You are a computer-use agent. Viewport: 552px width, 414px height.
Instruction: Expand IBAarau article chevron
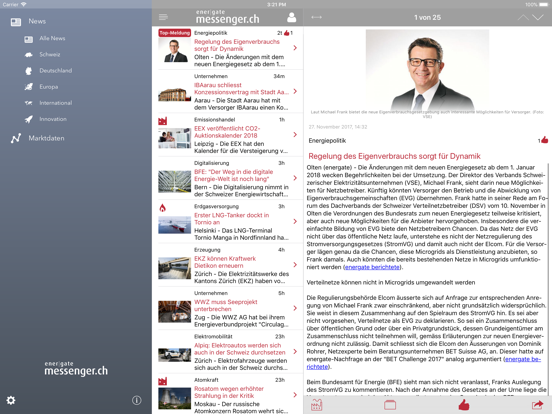click(295, 91)
